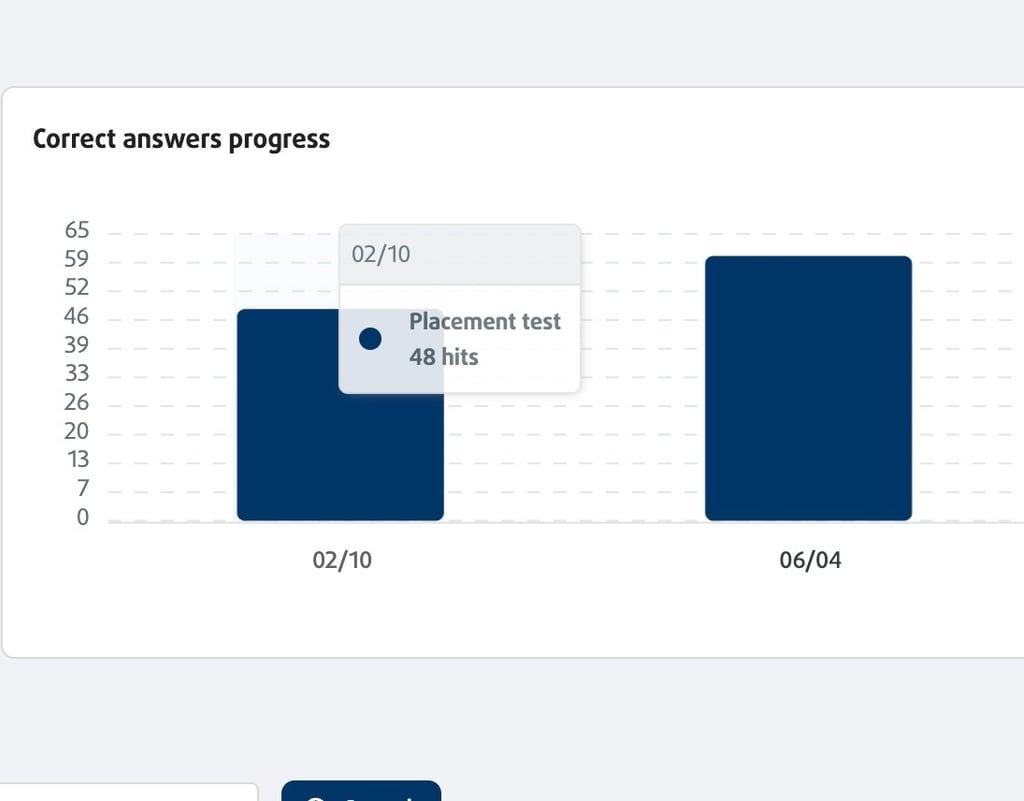This screenshot has width=1024, height=801.
Task: Click the 06/04 bar in the chart
Action: point(808,388)
